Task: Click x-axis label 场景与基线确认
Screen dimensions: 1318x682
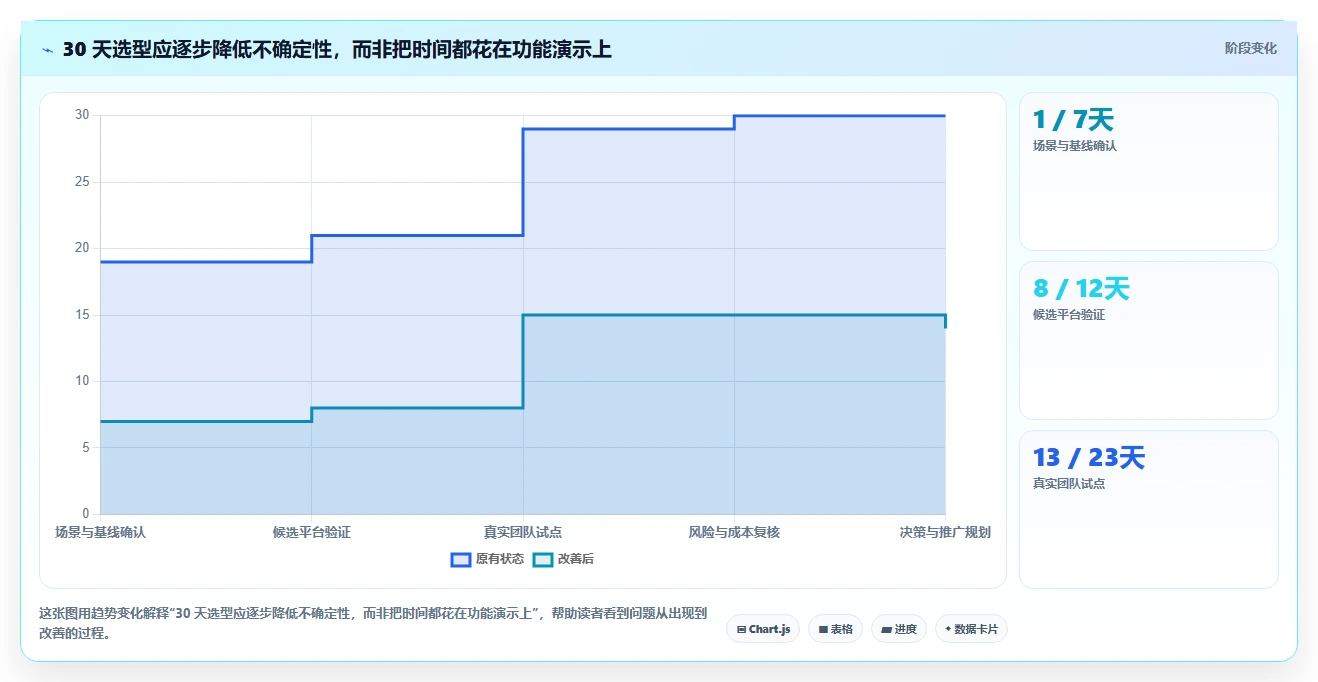Action: click(x=100, y=532)
